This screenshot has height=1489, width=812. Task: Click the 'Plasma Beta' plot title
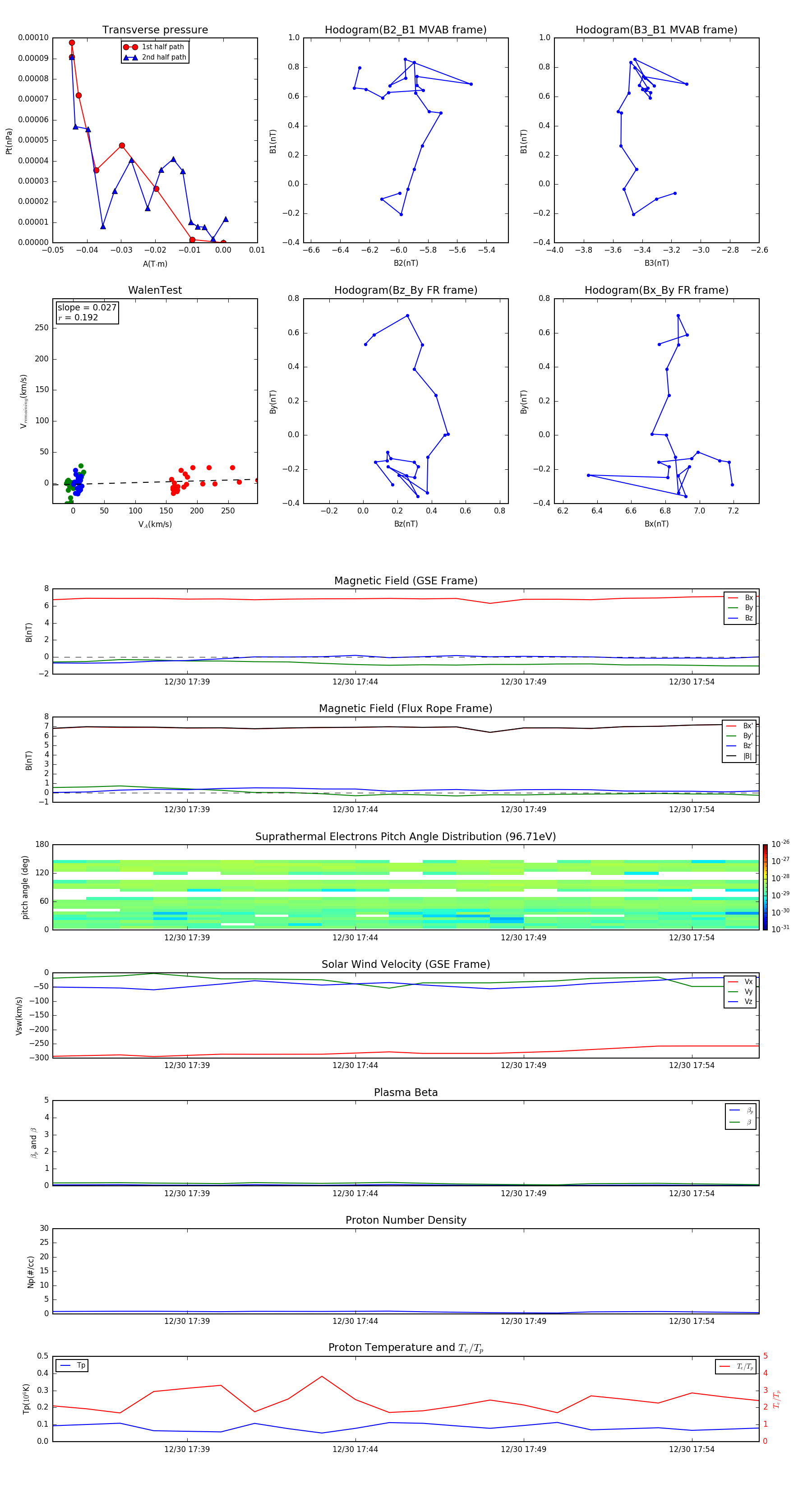pyautogui.click(x=406, y=1092)
